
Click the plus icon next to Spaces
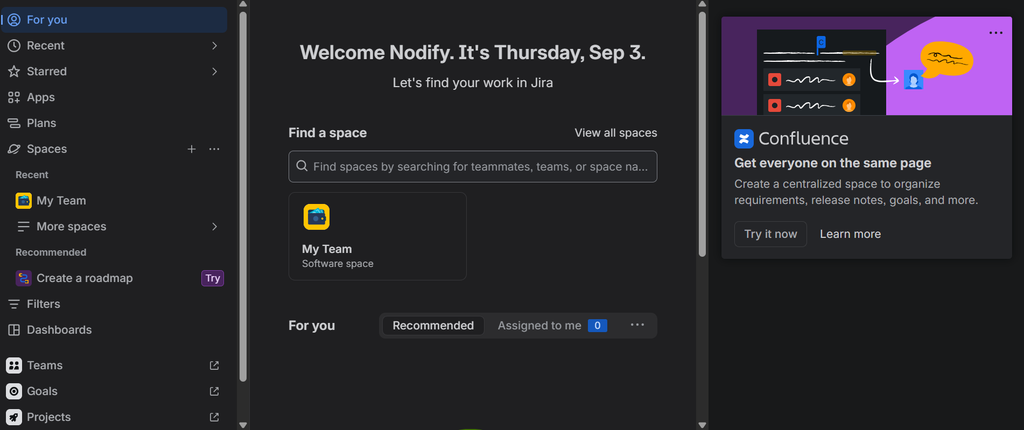click(191, 149)
